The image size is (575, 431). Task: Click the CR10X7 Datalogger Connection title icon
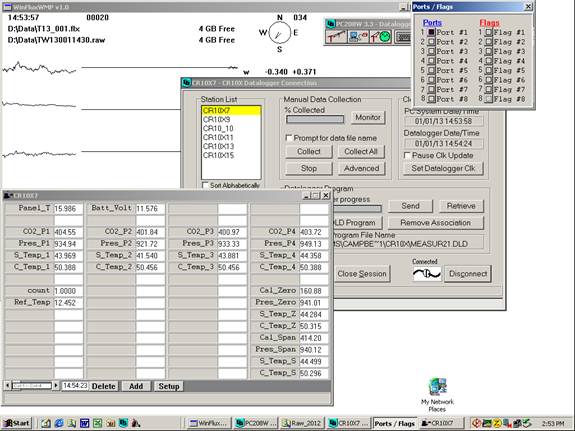186,83
